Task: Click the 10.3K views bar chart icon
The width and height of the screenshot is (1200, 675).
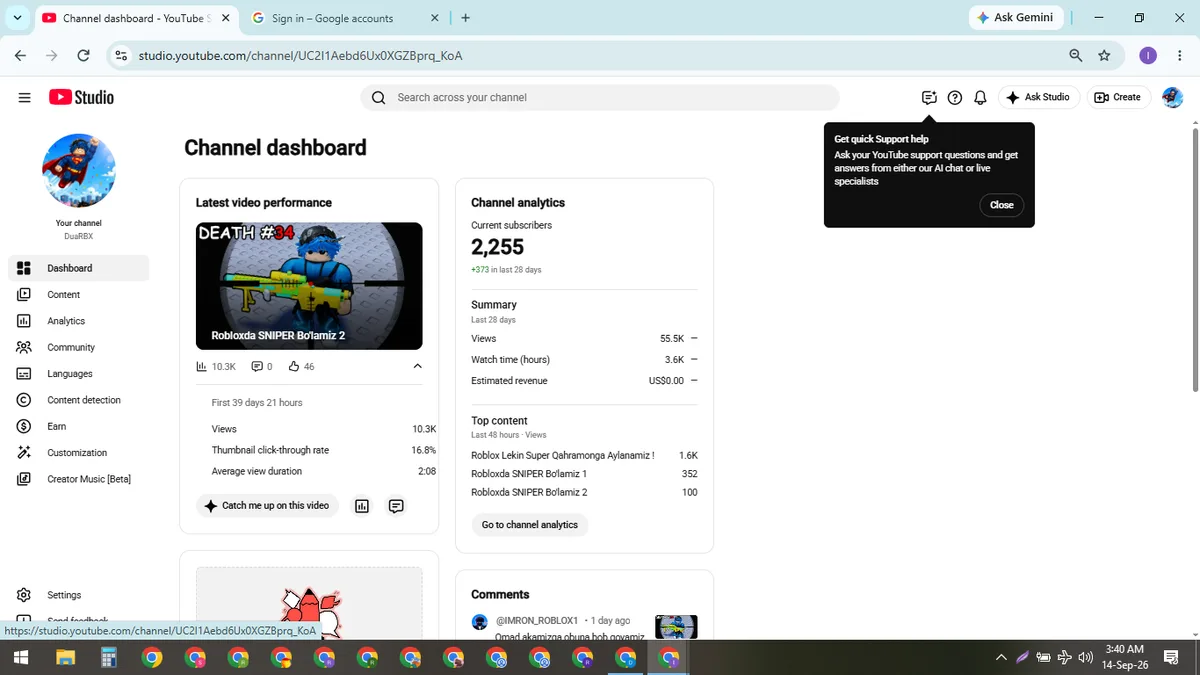Action: click(202, 367)
